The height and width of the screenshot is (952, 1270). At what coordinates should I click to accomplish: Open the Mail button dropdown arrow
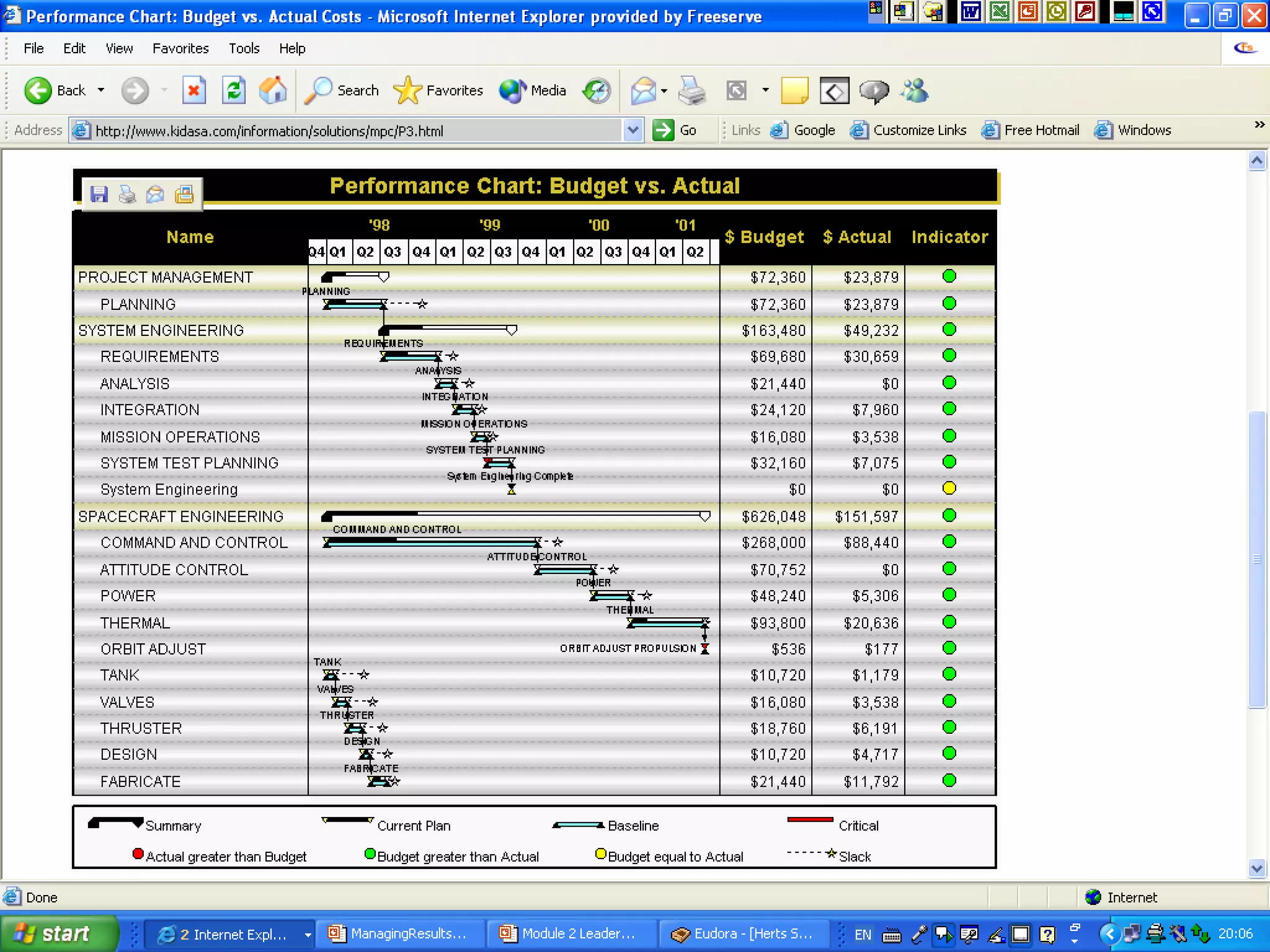click(x=664, y=91)
